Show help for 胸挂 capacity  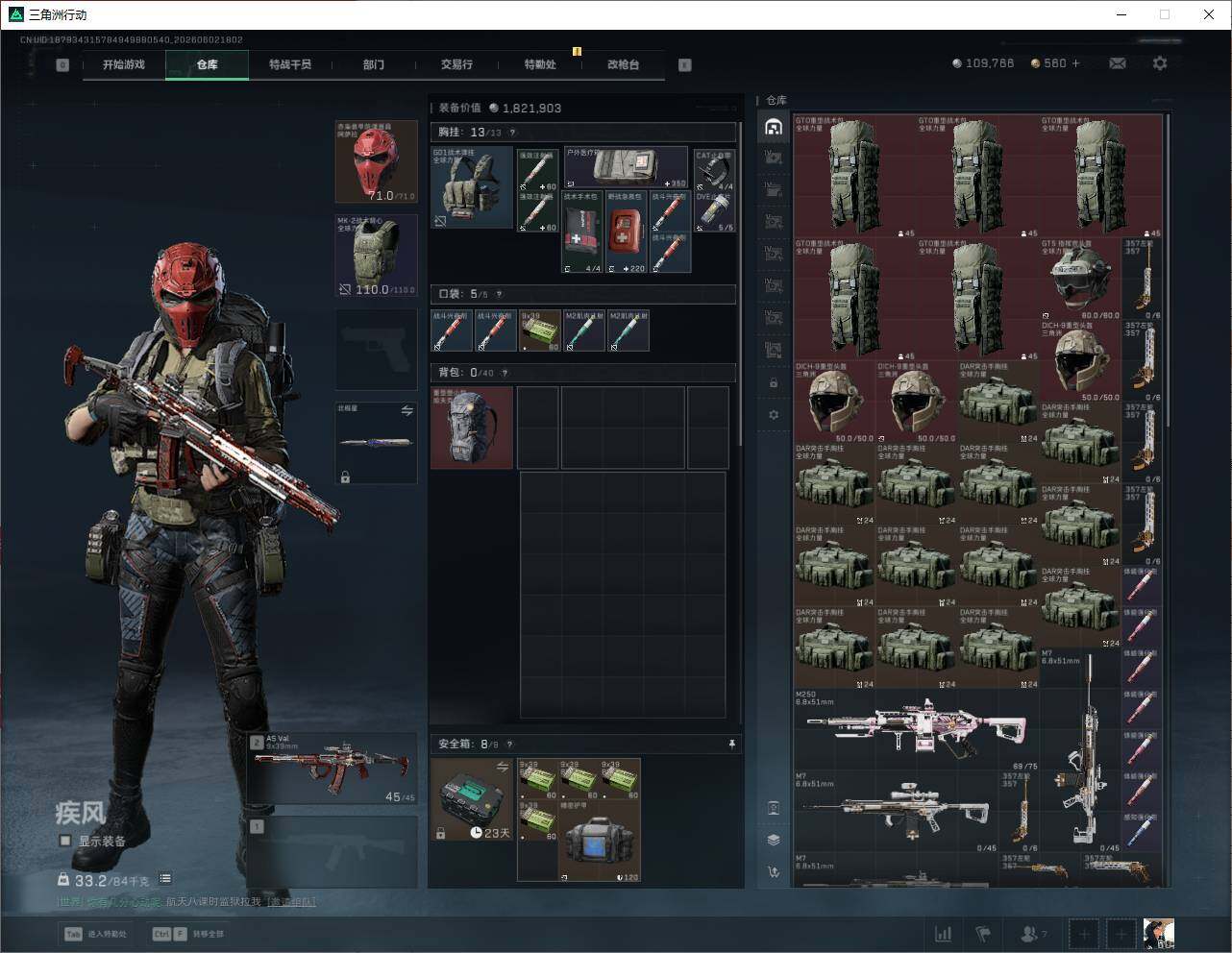pyautogui.click(x=512, y=133)
